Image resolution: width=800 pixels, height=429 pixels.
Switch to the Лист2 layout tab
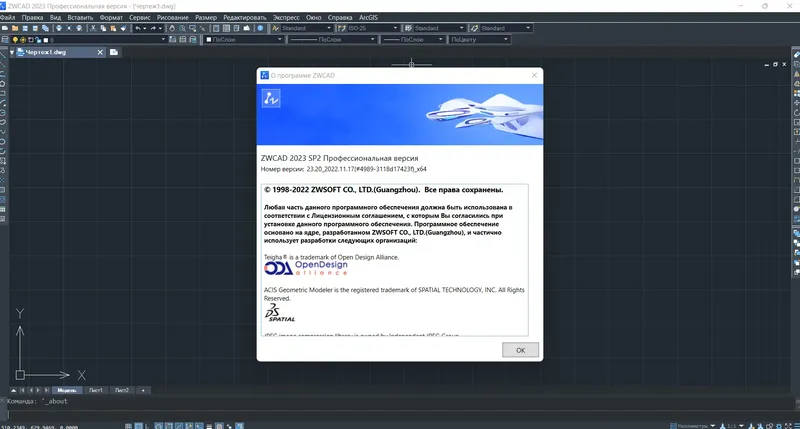pyautogui.click(x=122, y=390)
